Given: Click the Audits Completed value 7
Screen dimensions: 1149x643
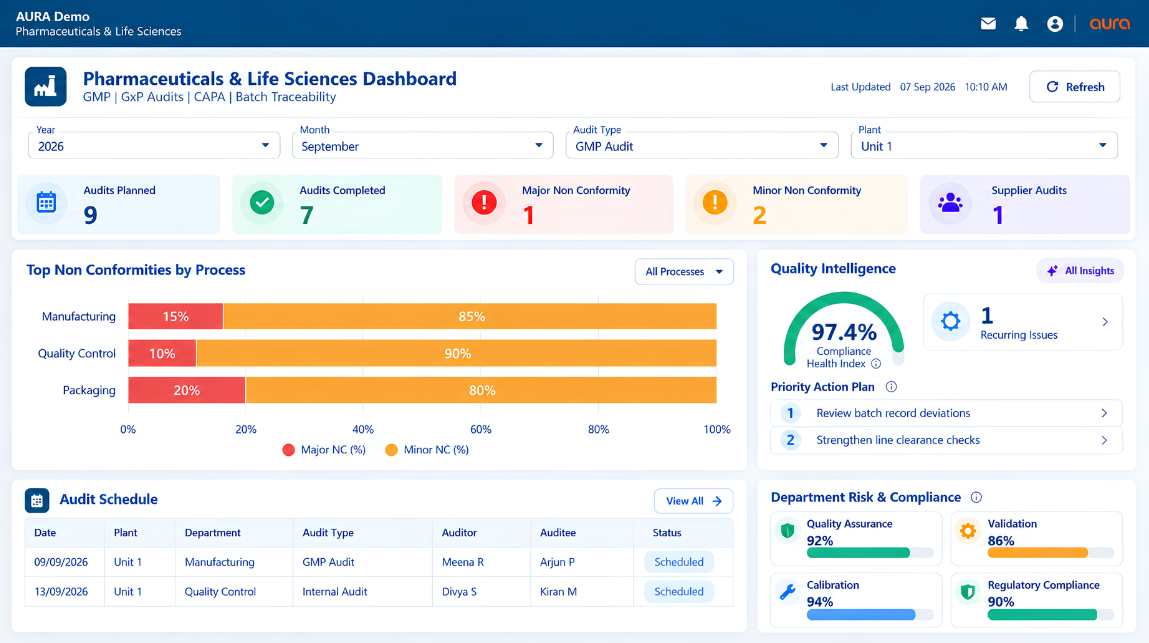Looking at the screenshot, I should click(306, 215).
